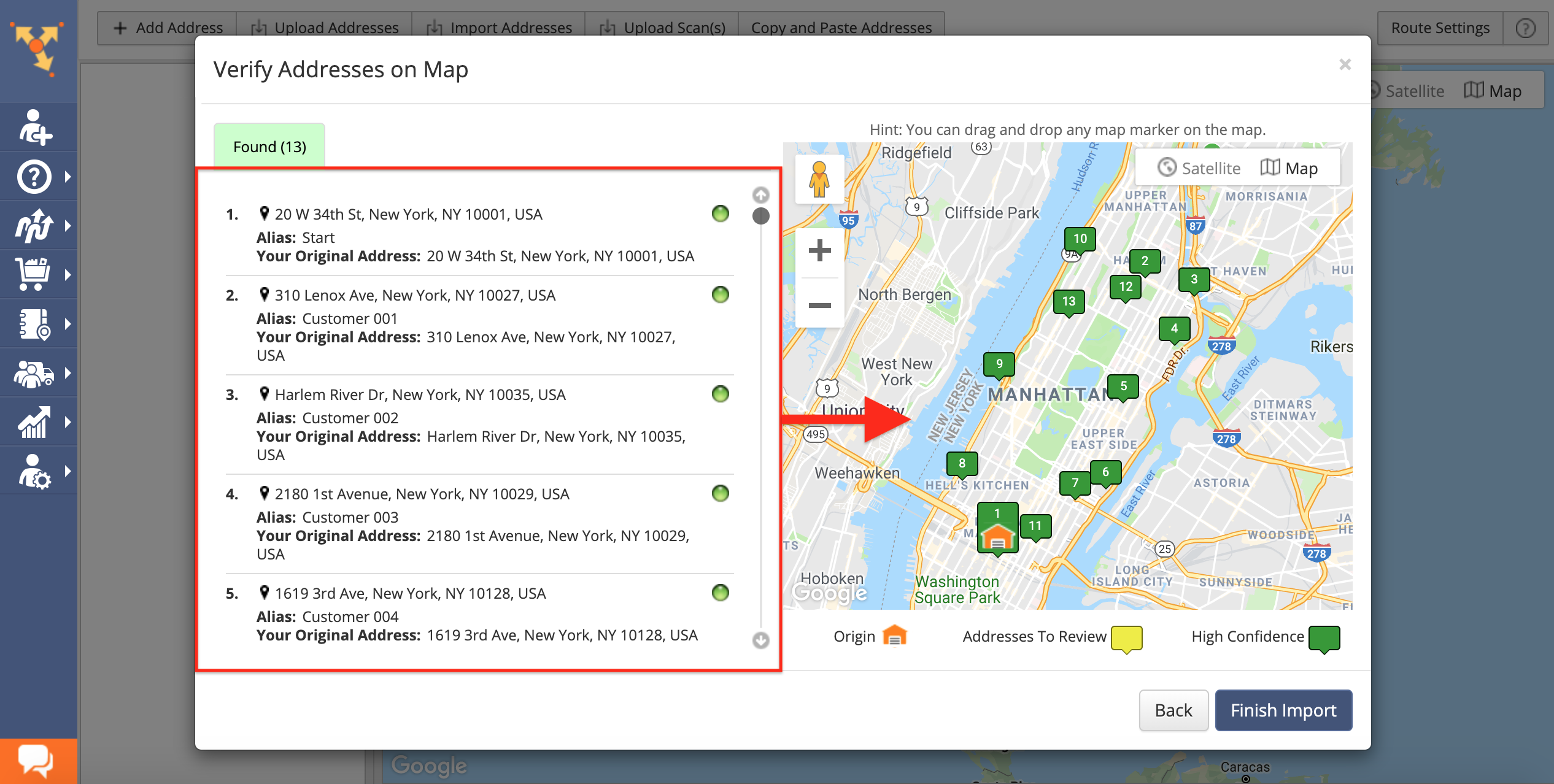The width and height of the screenshot is (1554, 784).
Task: Open the chat support bubble icon
Action: click(37, 761)
